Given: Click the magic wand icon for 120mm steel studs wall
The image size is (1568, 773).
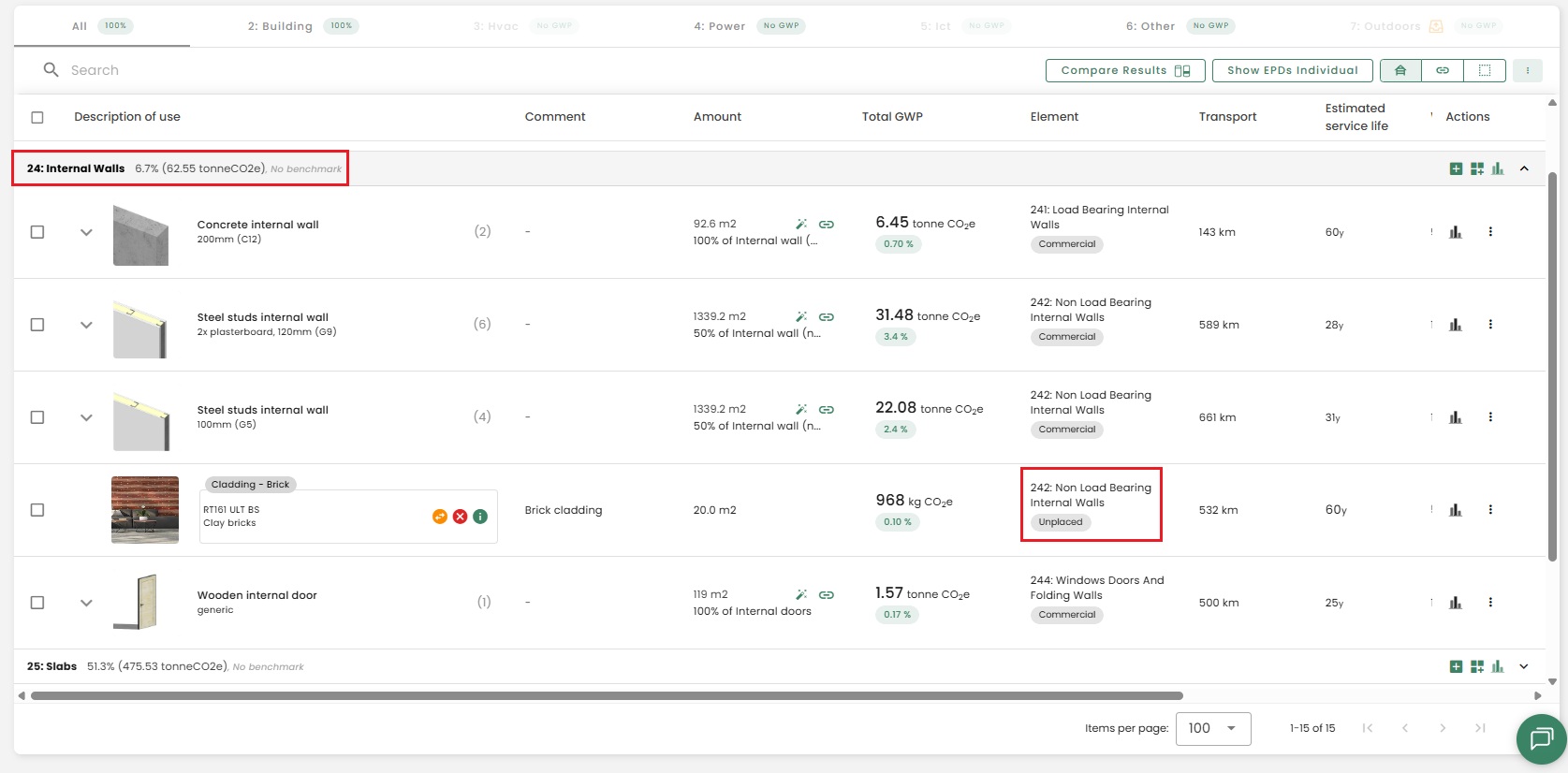Looking at the screenshot, I should pos(801,317).
